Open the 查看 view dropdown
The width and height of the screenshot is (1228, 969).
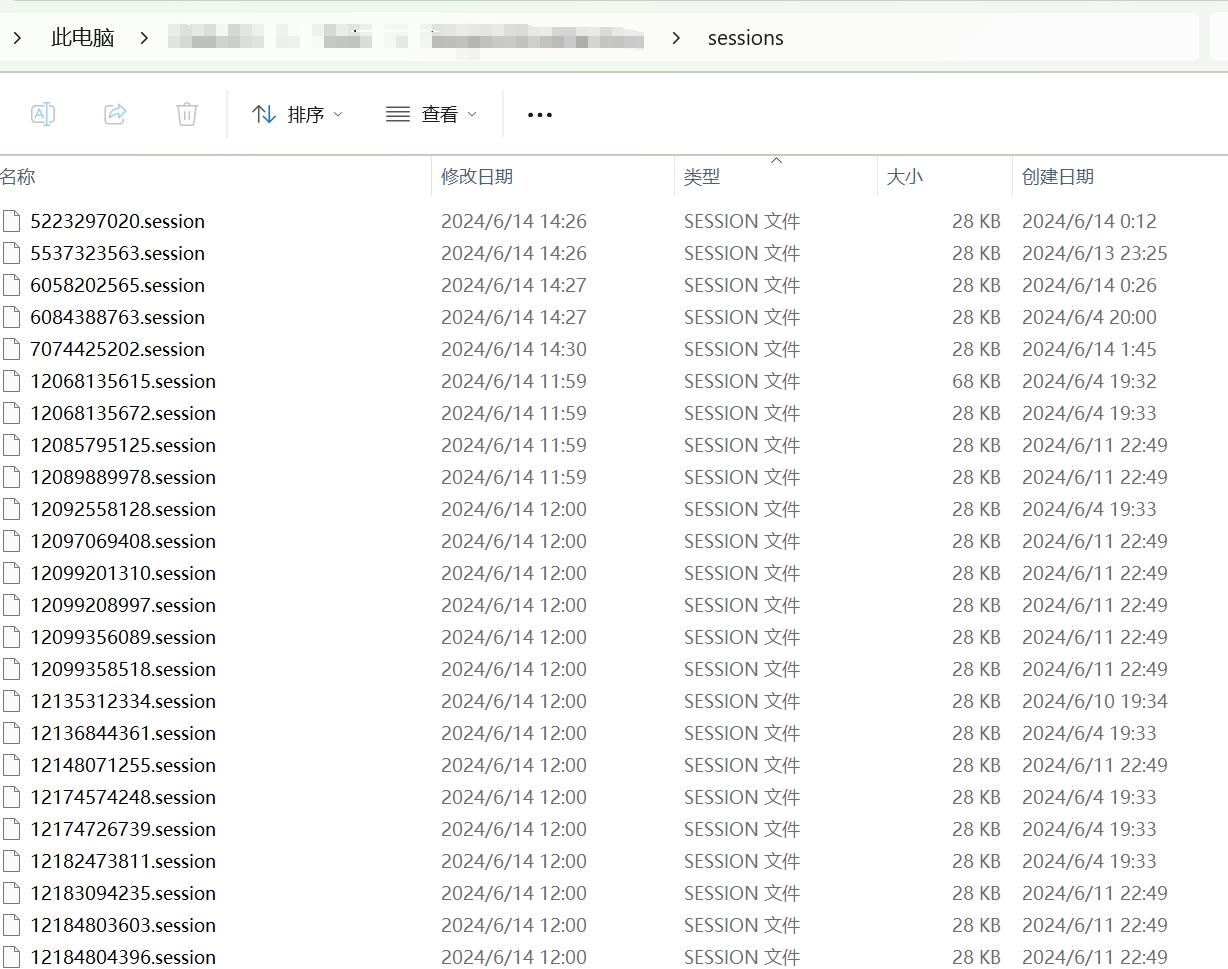(x=431, y=115)
